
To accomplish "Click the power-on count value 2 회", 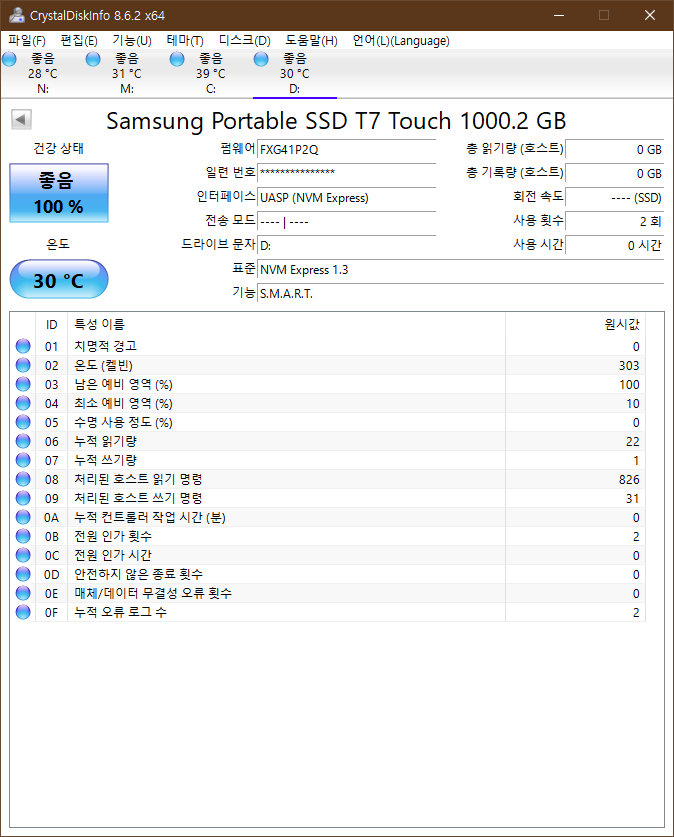I will coord(614,221).
